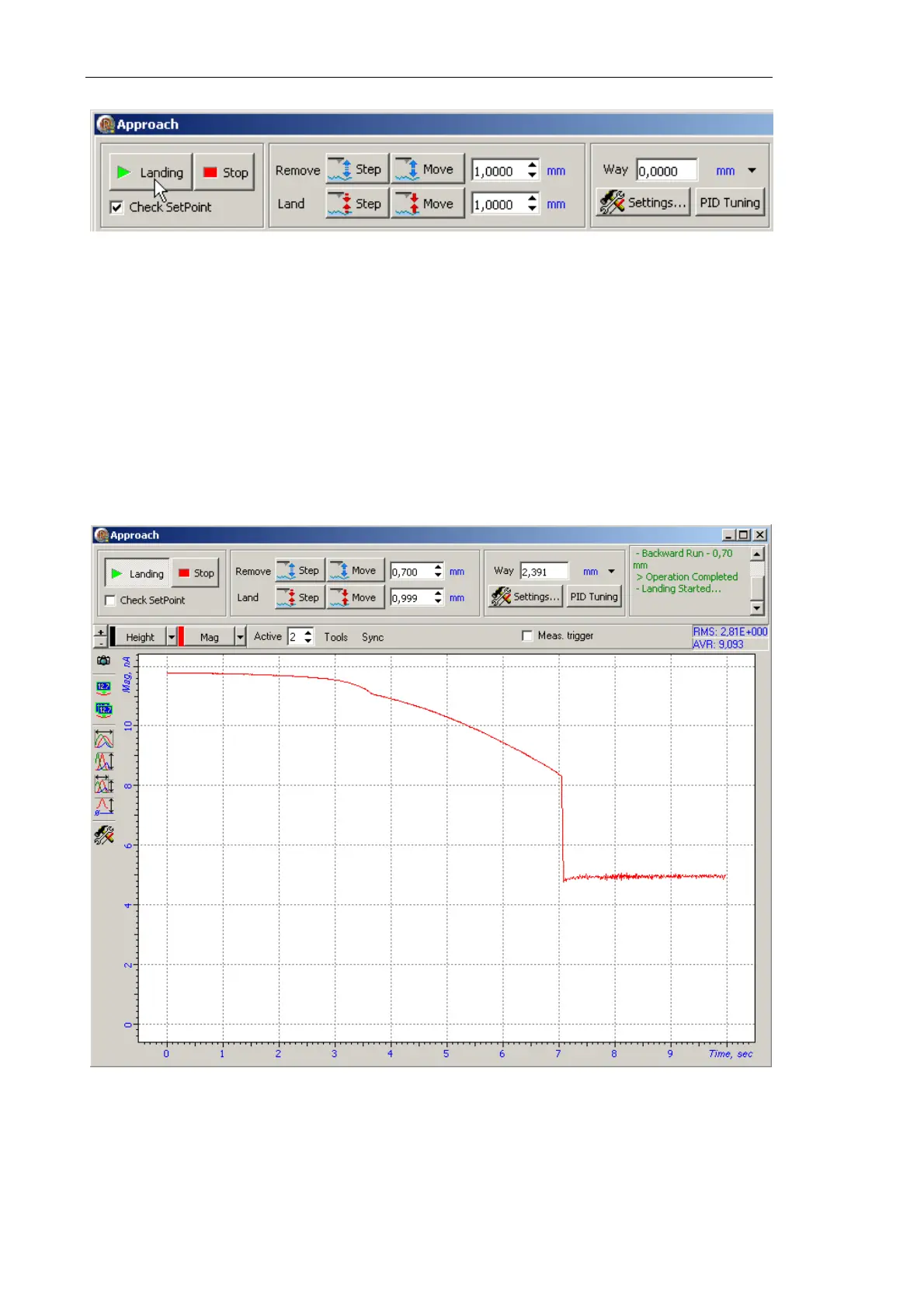Click Remove Step button in lower window
924x1308 pixels.
click(x=299, y=571)
